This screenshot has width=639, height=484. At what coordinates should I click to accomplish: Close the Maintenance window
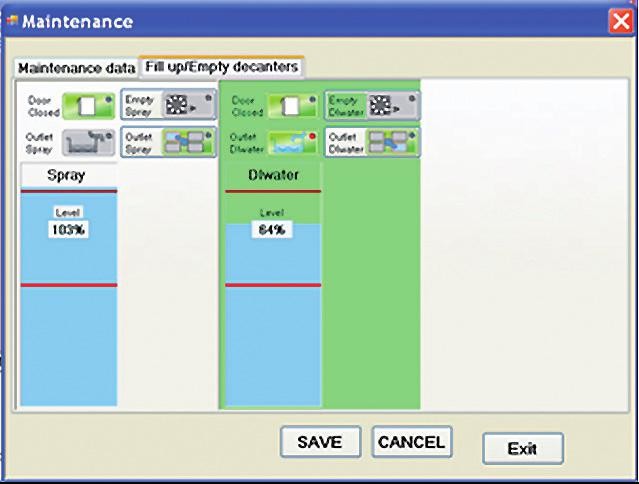pyautogui.click(x=620, y=21)
